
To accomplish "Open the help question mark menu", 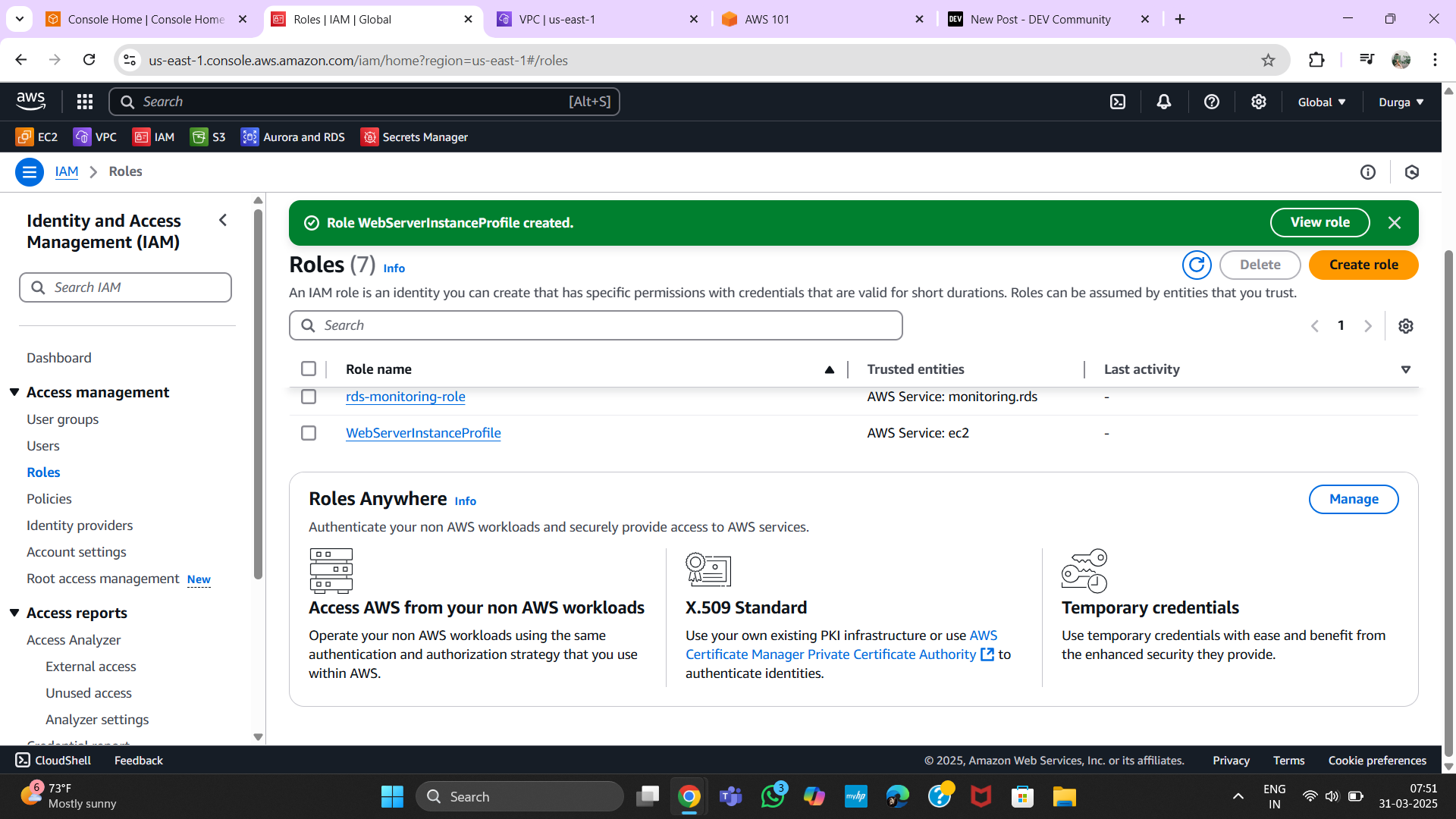I will click(x=1212, y=102).
